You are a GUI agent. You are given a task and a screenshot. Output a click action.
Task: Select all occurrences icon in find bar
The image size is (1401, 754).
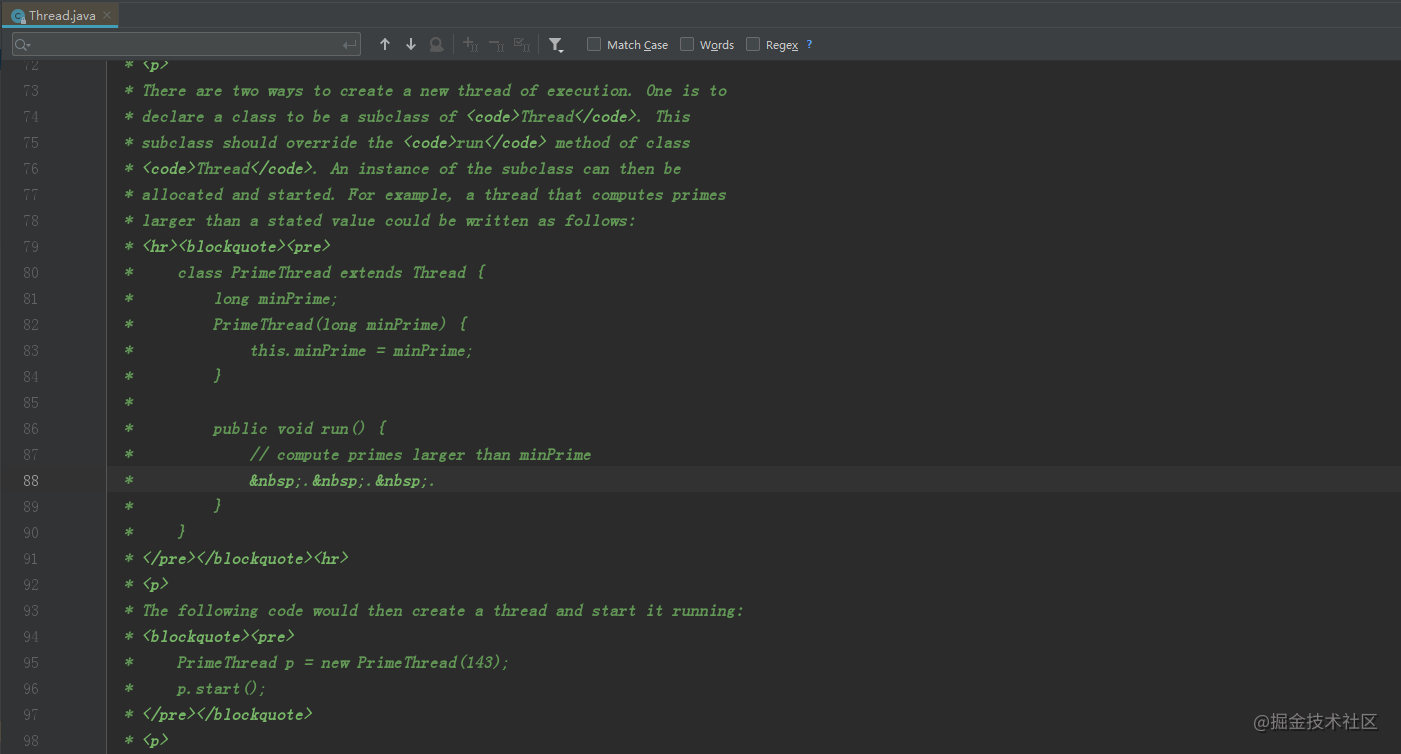(x=522, y=44)
